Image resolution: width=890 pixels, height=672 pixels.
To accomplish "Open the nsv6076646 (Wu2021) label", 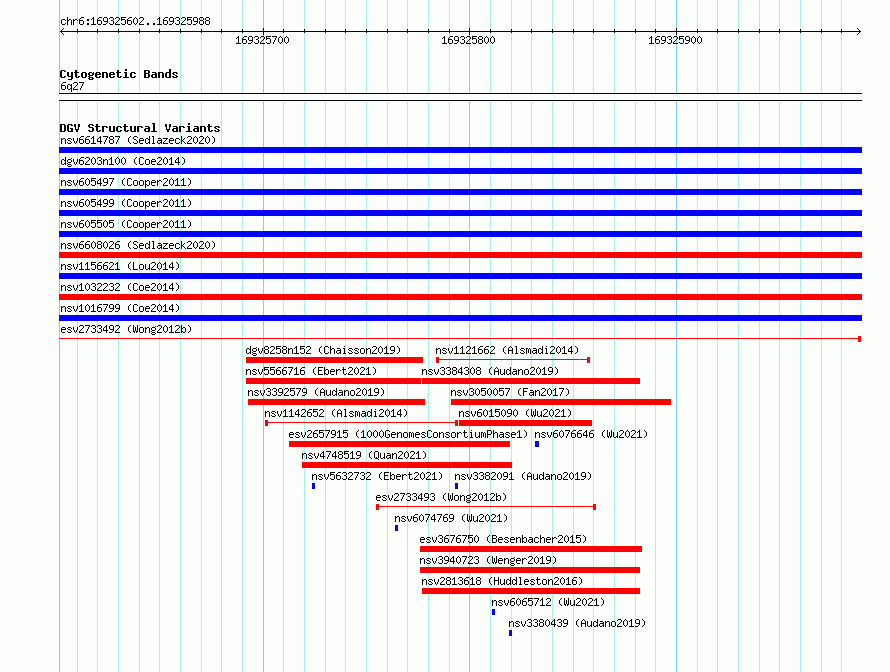I will click(x=591, y=434).
